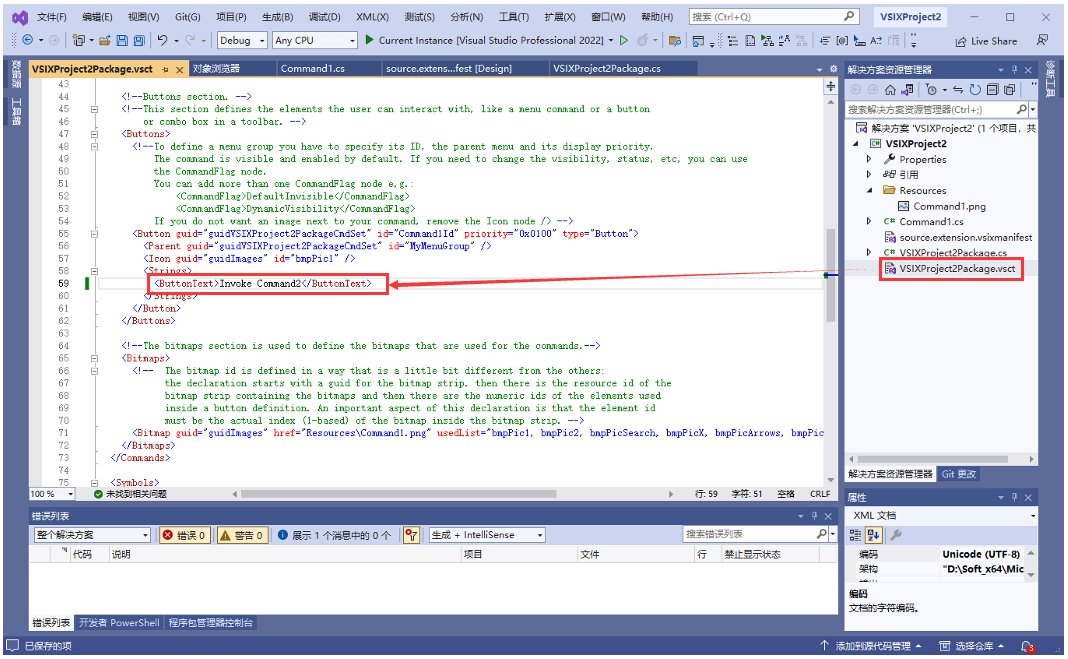Save the current file with the single-disk icon
This screenshot has height=659, width=1068.
(x=122, y=41)
